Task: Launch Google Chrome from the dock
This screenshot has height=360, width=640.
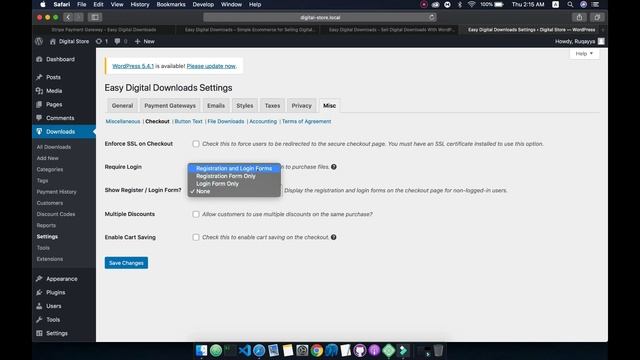Action: (x=317, y=350)
